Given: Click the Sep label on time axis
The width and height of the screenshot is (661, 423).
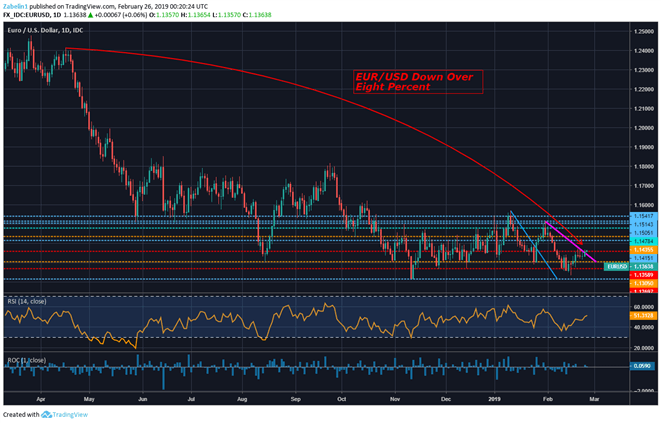Looking at the screenshot, I should click(296, 399).
